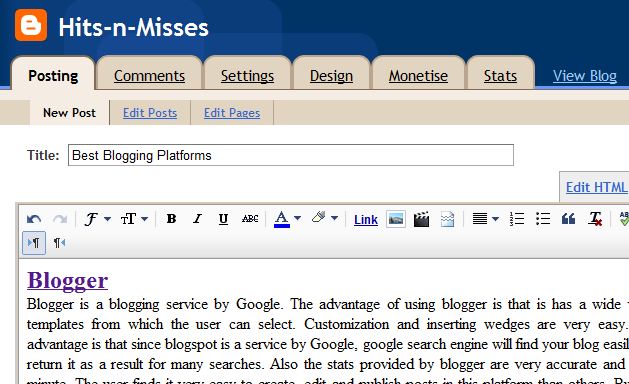Apply bulleted list formatting

pos(543,219)
